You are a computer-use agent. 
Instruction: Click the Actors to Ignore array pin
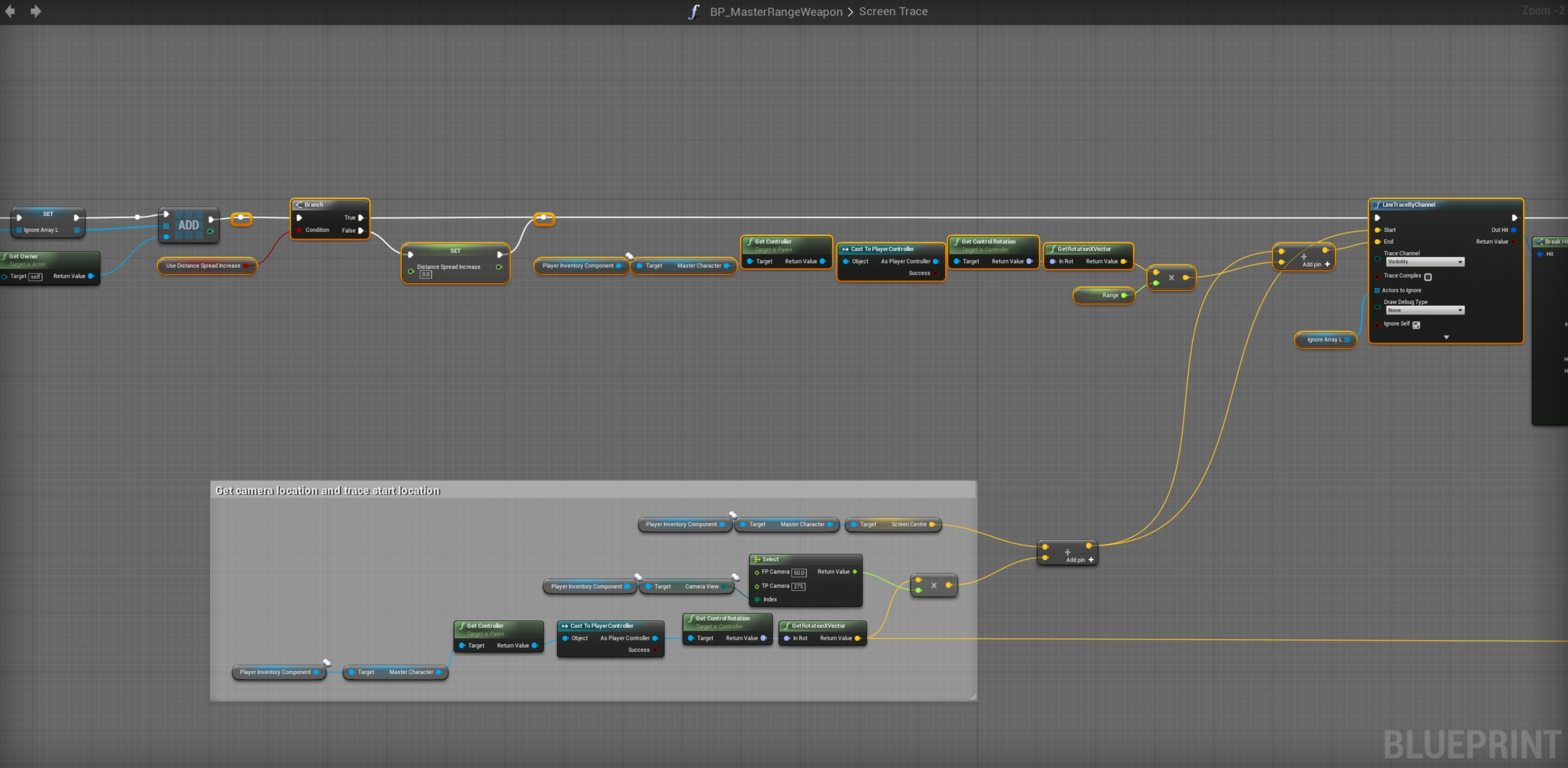[x=1377, y=291]
